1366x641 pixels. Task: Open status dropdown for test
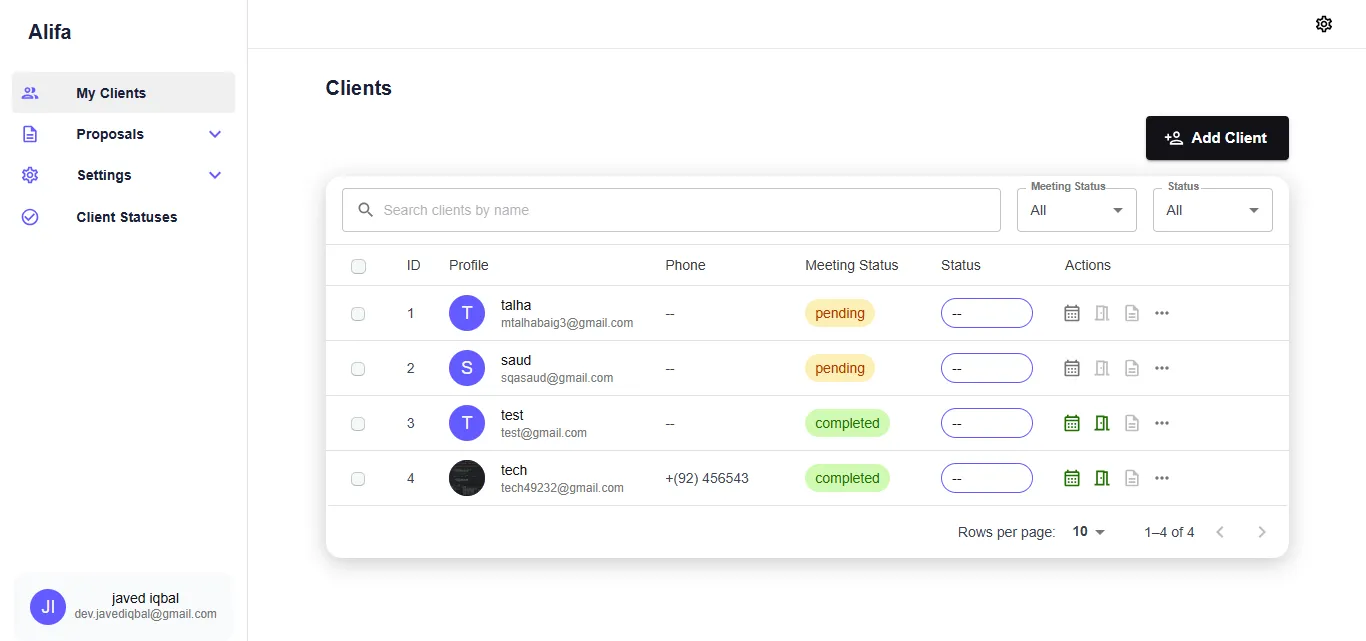tap(987, 423)
